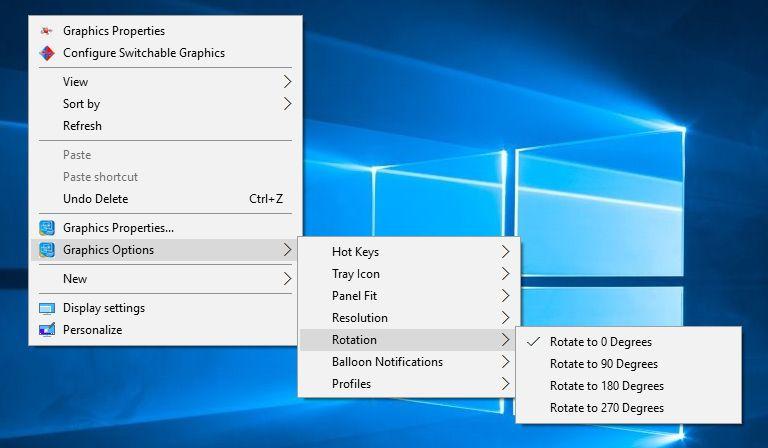The image size is (768, 448).
Task: Click the arrow next to Graphics Options
Action: pyautogui.click(x=288, y=250)
